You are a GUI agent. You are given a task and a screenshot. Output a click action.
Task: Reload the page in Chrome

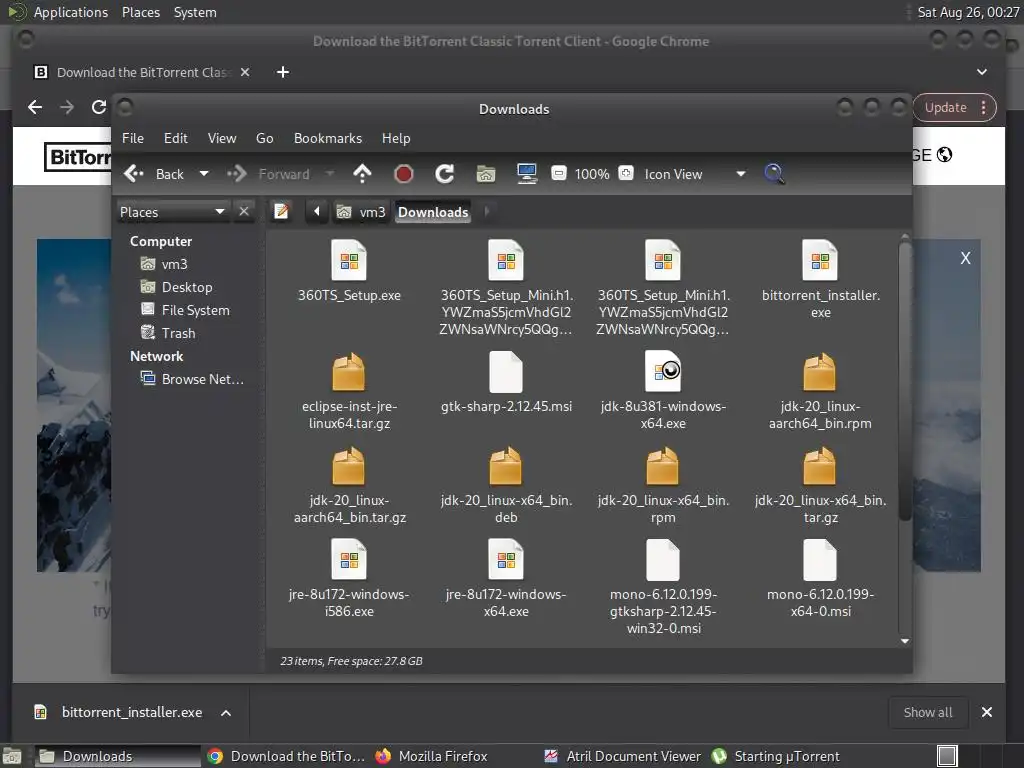click(x=99, y=107)
